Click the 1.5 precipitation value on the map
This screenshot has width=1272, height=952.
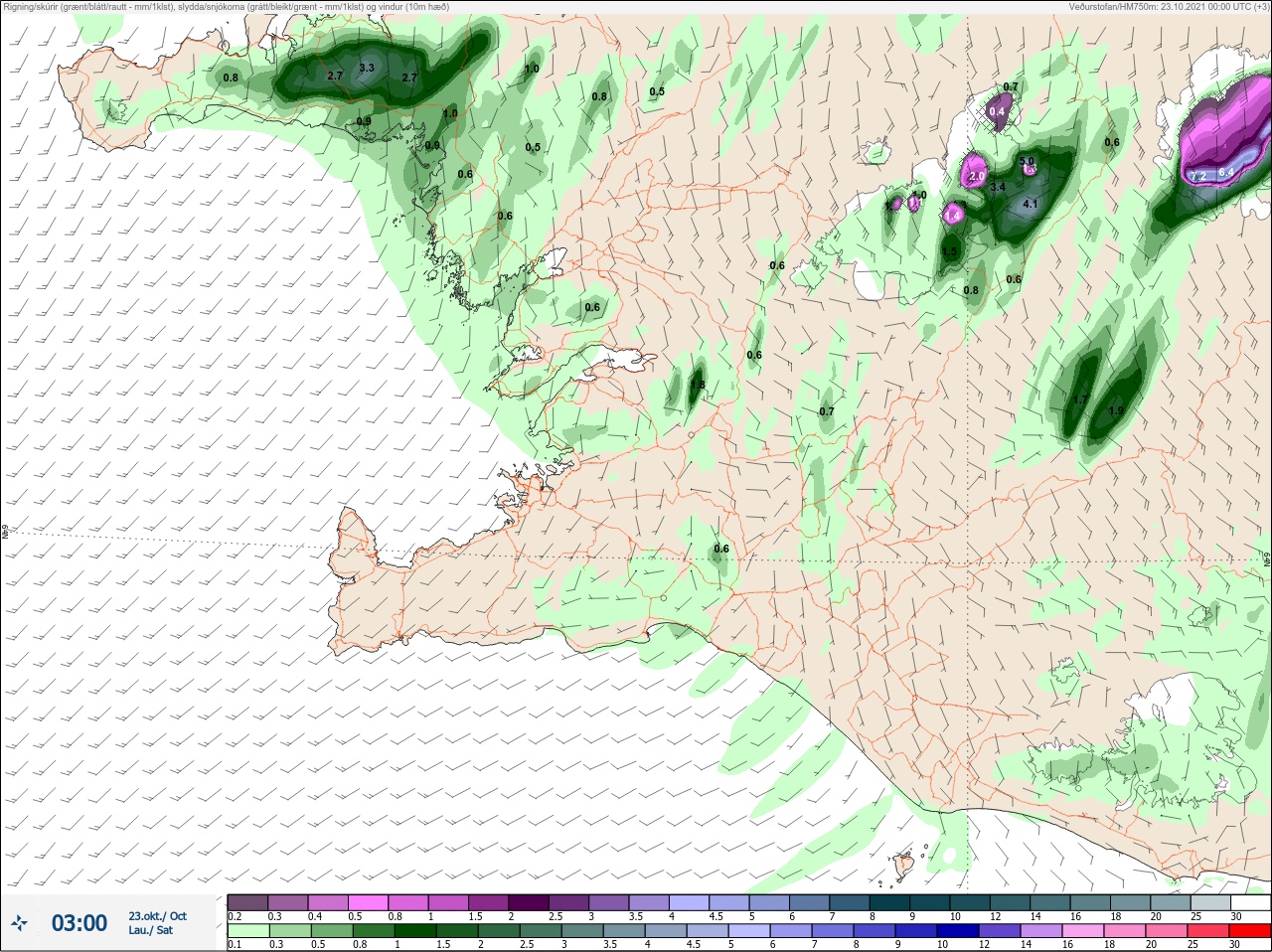coord(949,252)
